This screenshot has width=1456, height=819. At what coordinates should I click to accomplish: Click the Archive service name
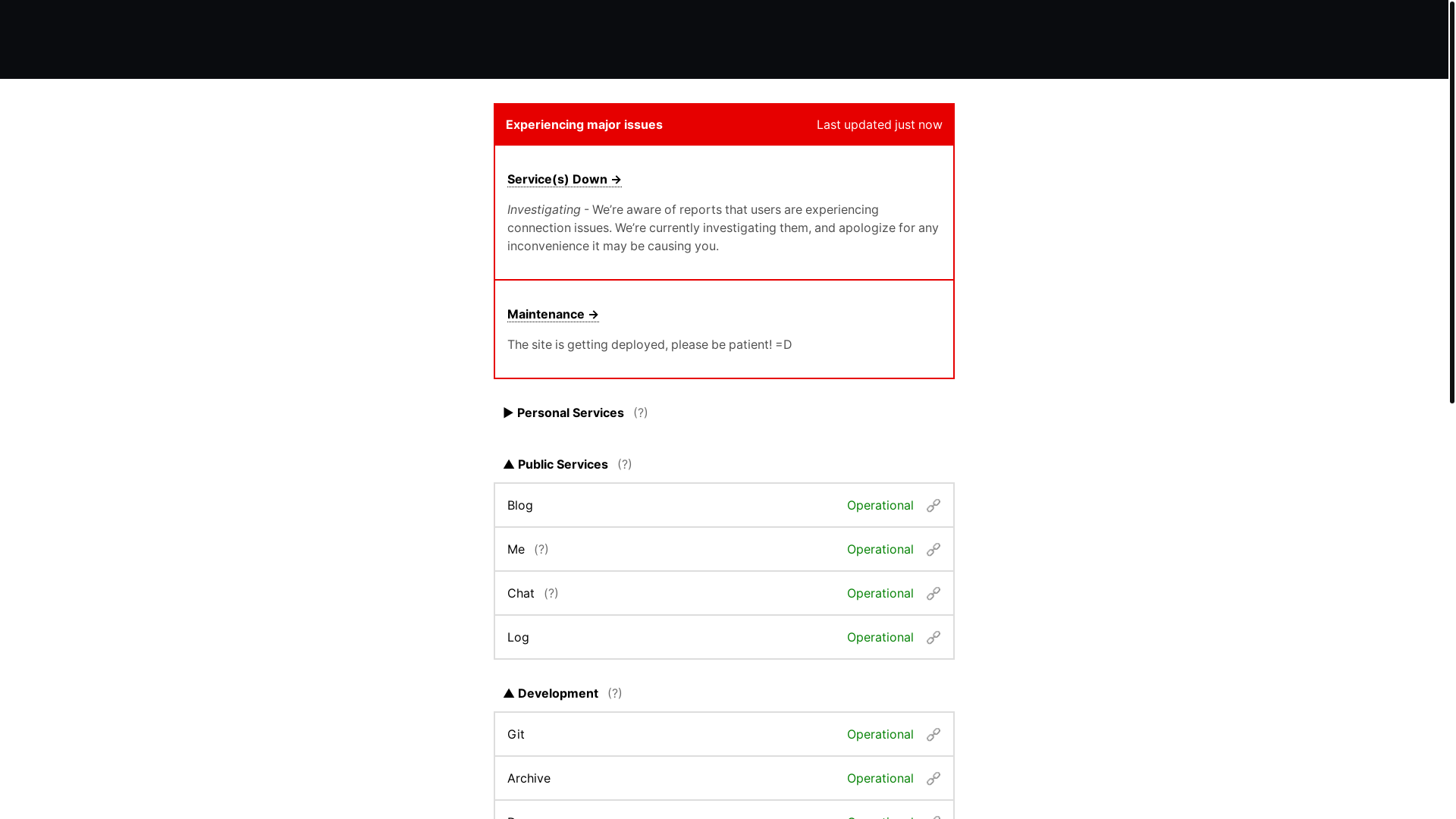point(529,778)
